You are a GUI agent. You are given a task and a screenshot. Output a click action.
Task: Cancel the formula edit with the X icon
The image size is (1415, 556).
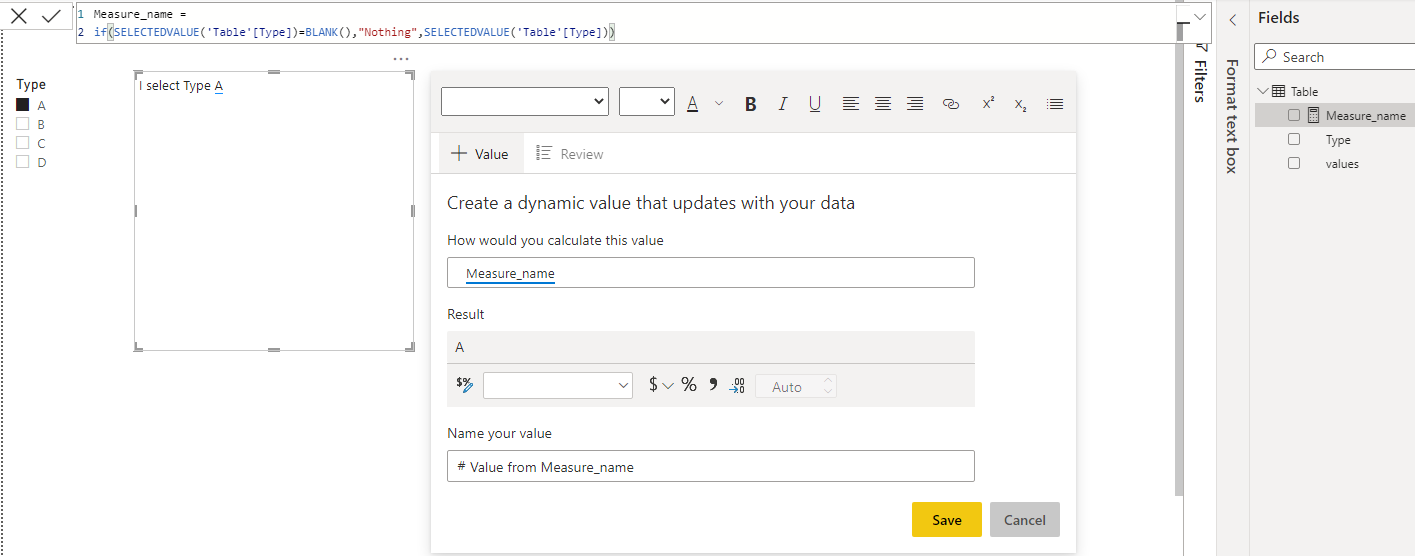pyautogui.click(x=19, y=16)
